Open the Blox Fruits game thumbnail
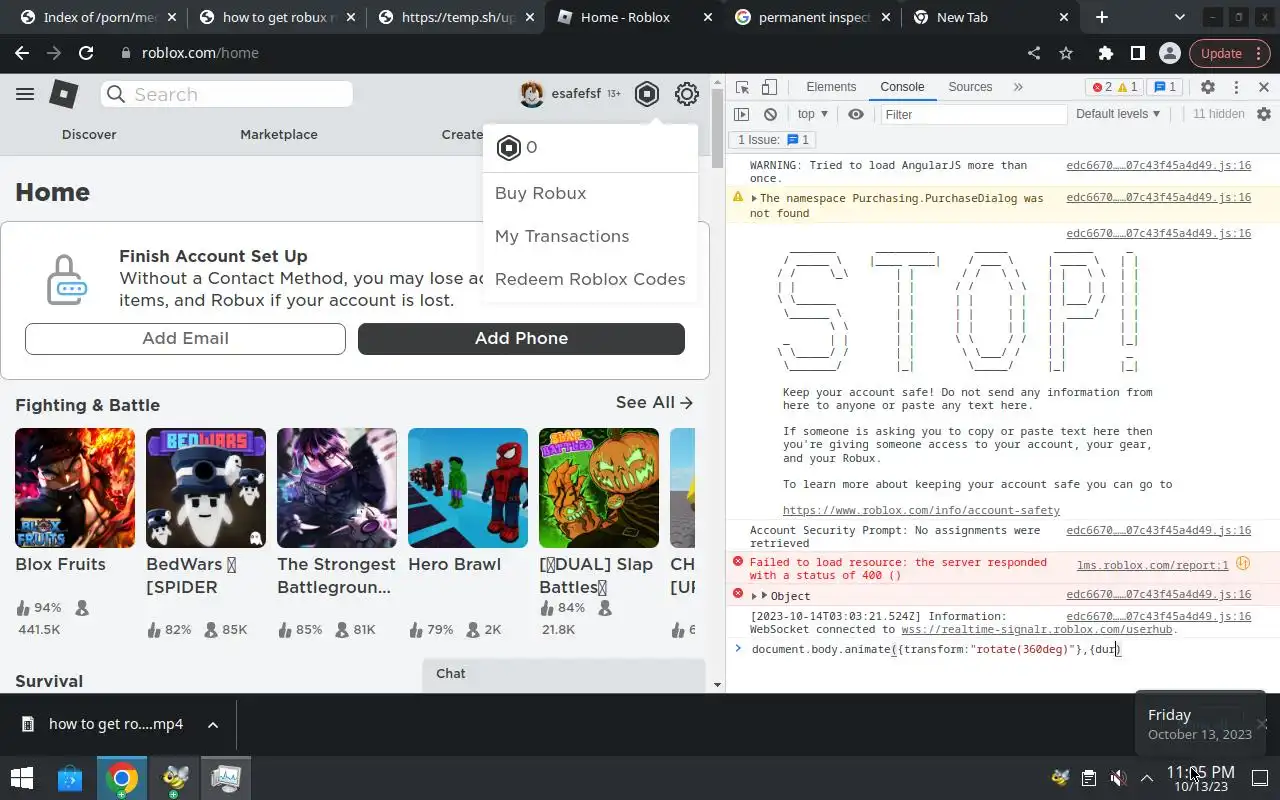 [x=75, y=488]
